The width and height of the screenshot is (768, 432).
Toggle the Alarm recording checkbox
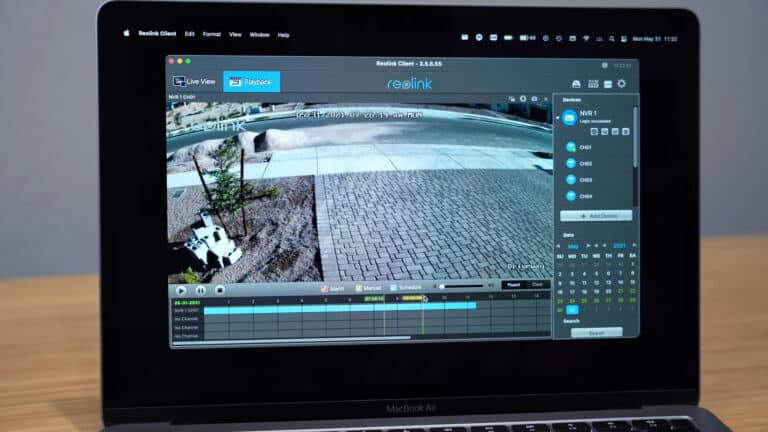click(x=324, y=287)
